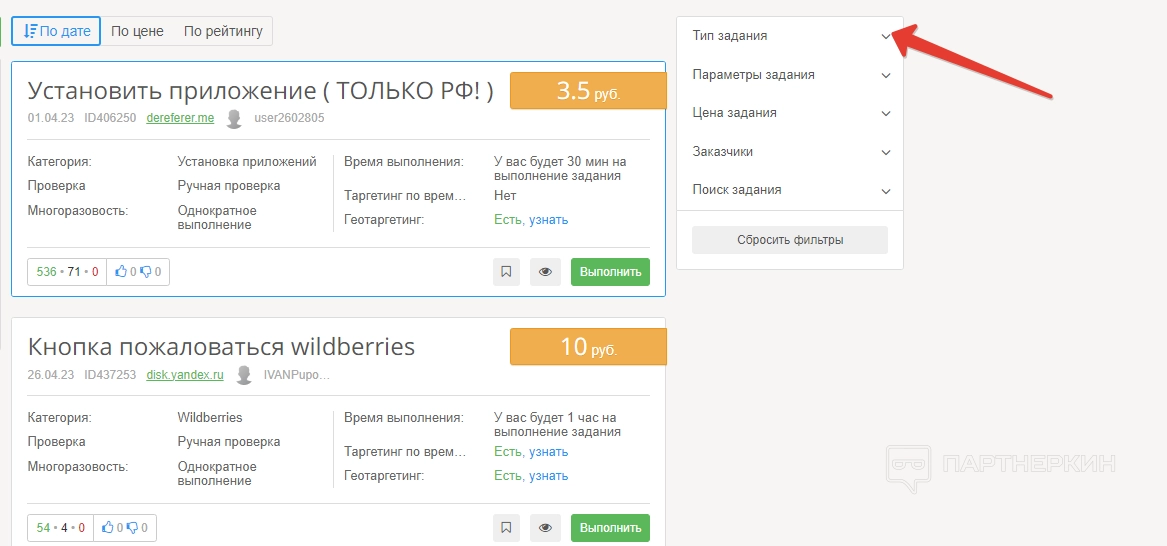This screenshot has height=546, width=1167.
Task: Expand the Тип задания filter
Action: tap(789, 36)
